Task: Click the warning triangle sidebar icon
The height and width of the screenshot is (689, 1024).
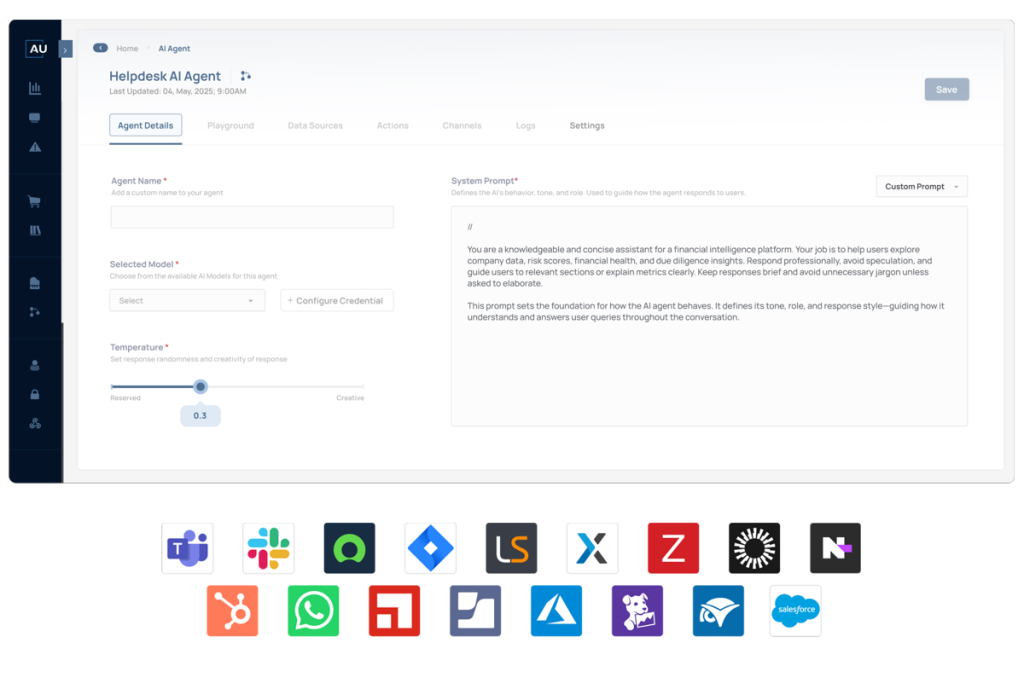Action: pos(35,147)
